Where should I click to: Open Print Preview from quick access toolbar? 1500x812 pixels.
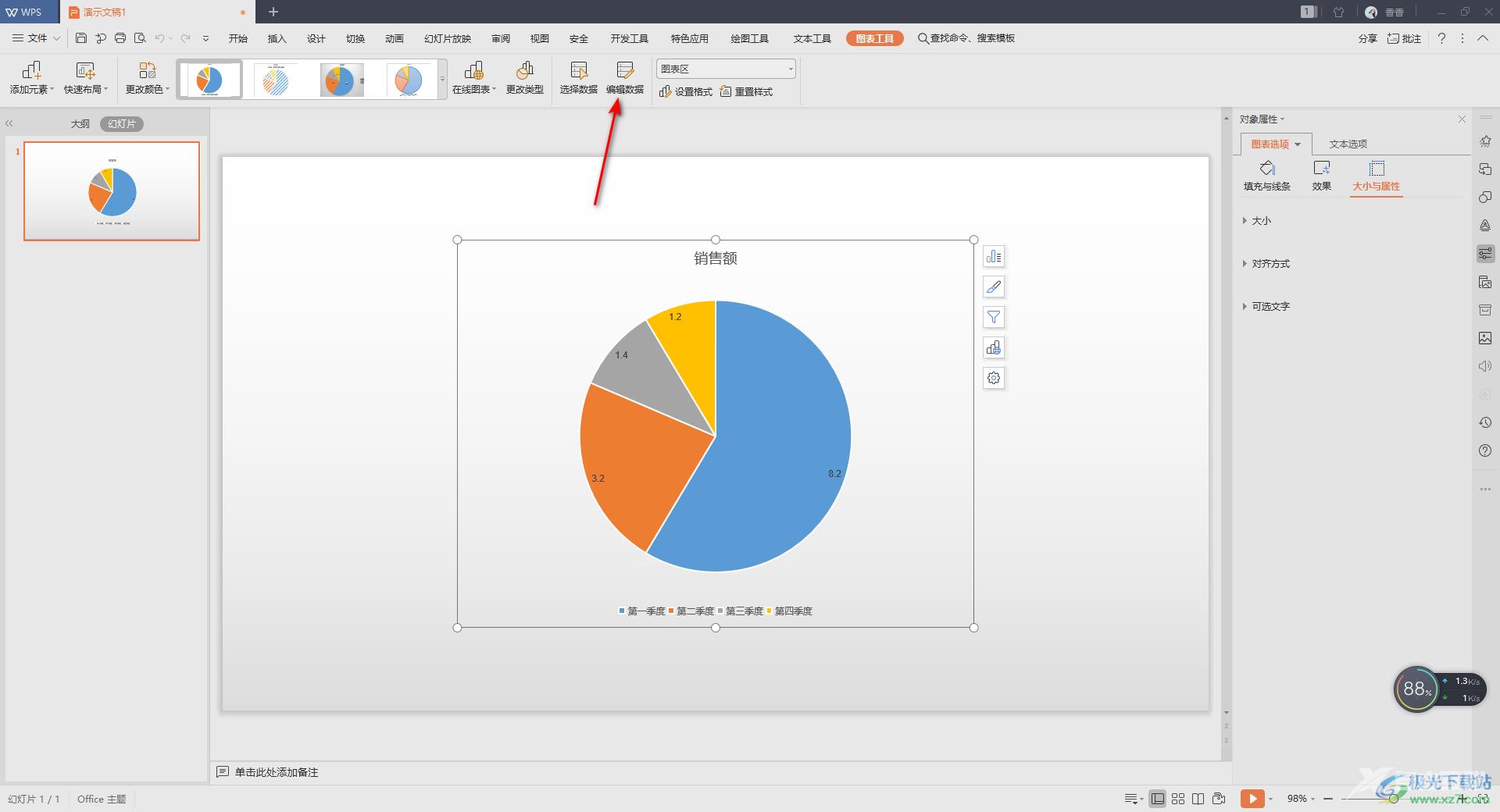click(x=140, y=37)
